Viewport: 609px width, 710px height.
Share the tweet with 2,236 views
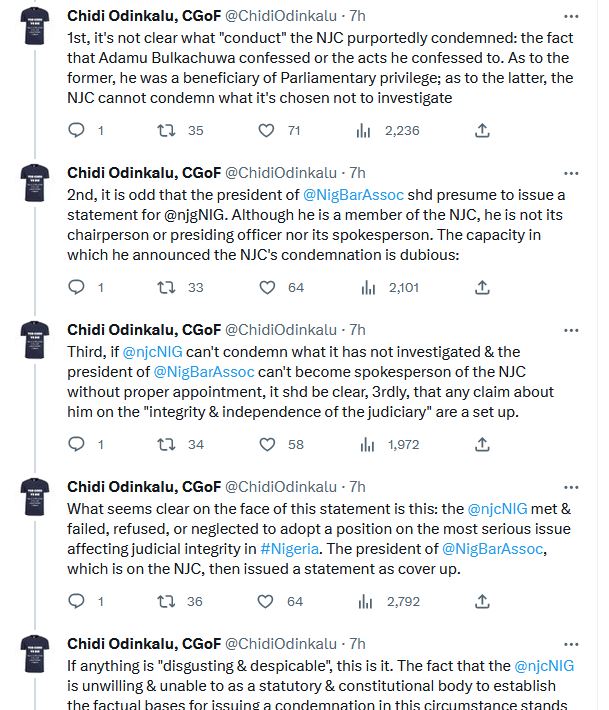482,130
